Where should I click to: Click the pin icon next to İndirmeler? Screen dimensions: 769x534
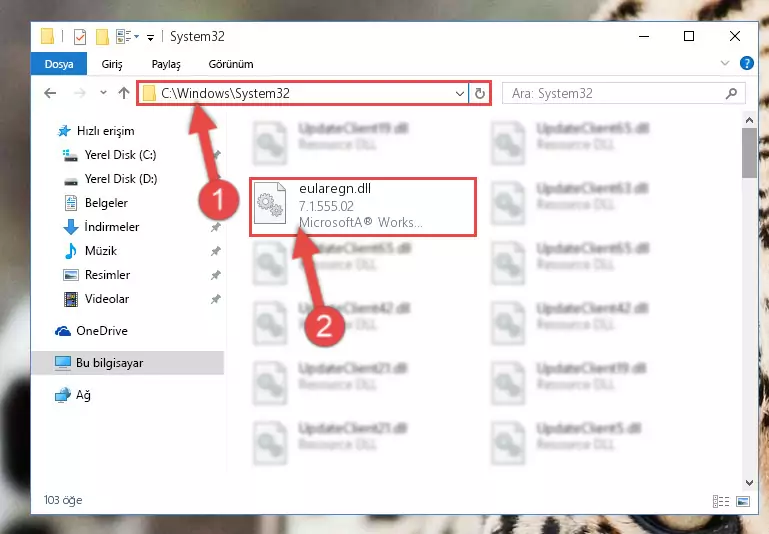point(215,227)
